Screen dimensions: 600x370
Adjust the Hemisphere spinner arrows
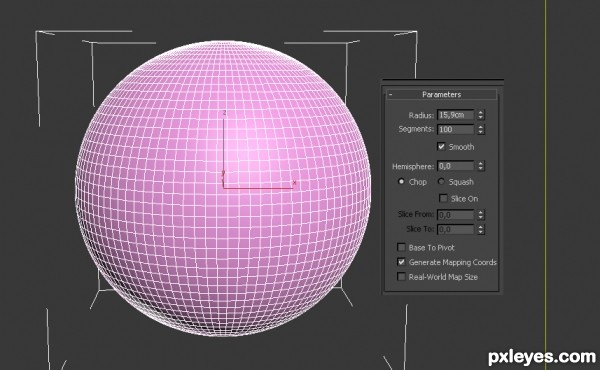click(x=481, y=166)
